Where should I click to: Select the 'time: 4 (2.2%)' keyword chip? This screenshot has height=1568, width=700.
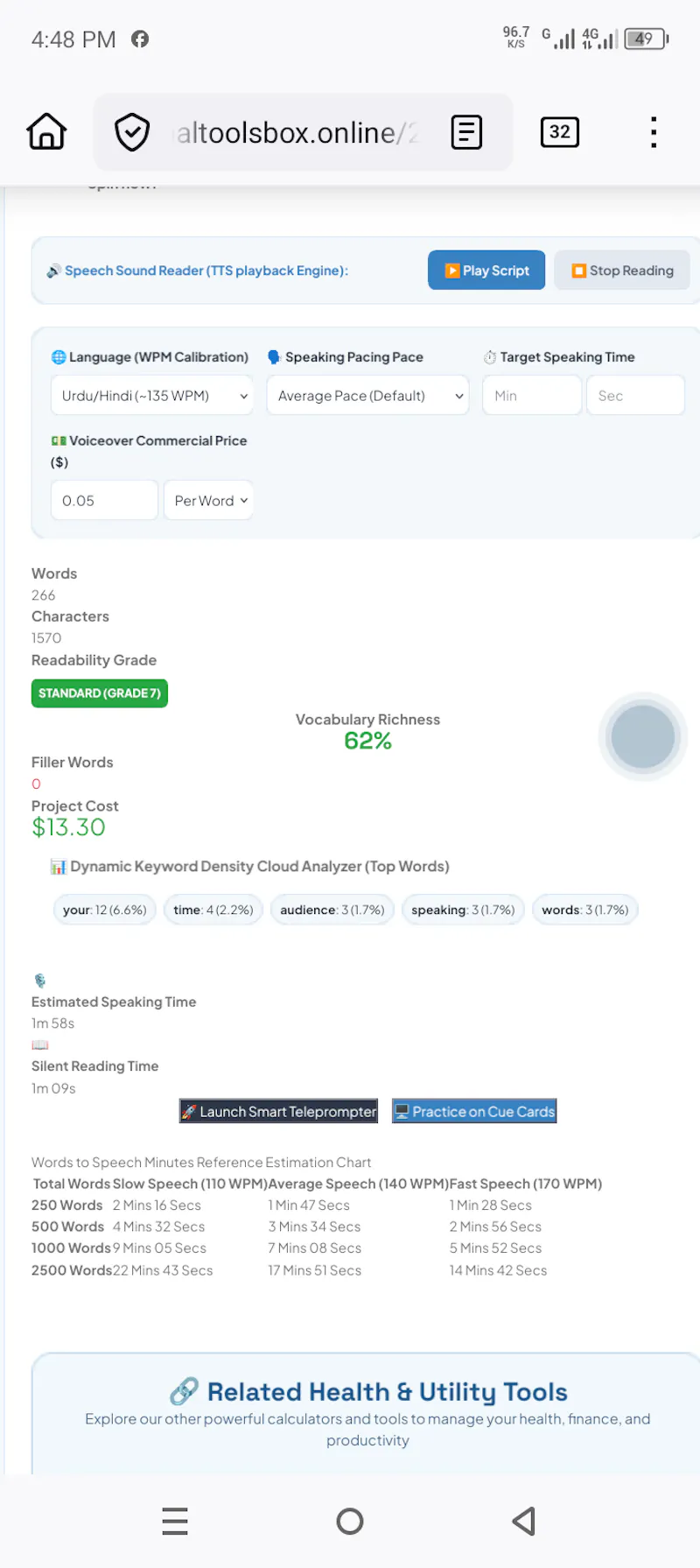click(213, 910)
